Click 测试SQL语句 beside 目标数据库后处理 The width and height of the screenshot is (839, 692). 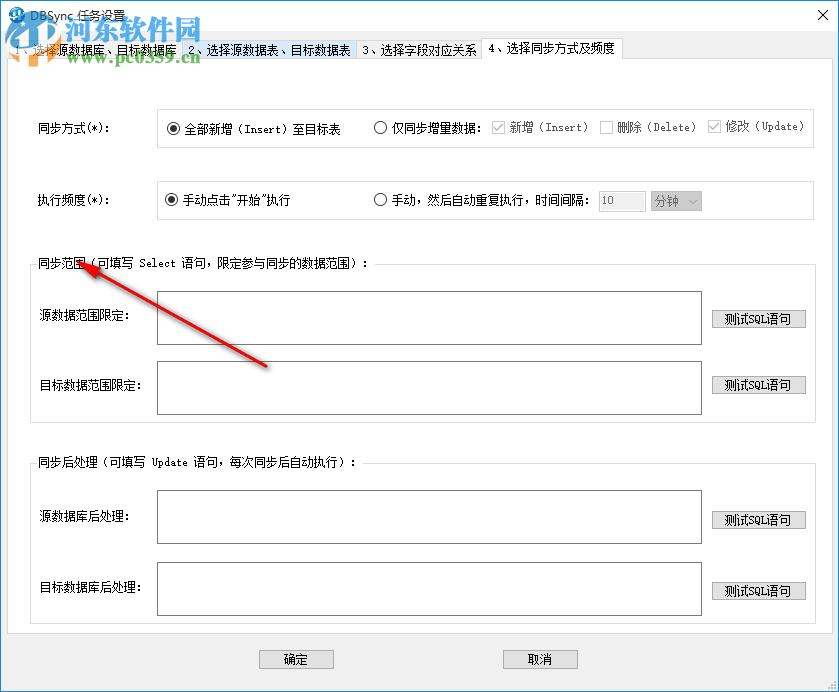point(758,591)
